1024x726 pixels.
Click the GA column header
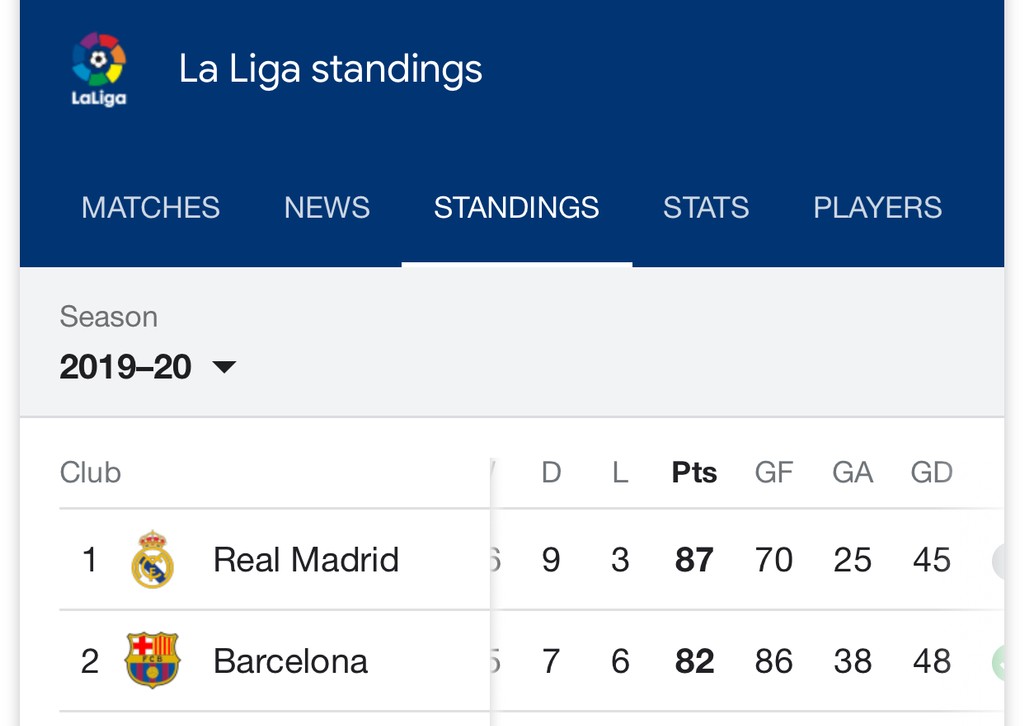pyautogui.click(x=852, y=472)
